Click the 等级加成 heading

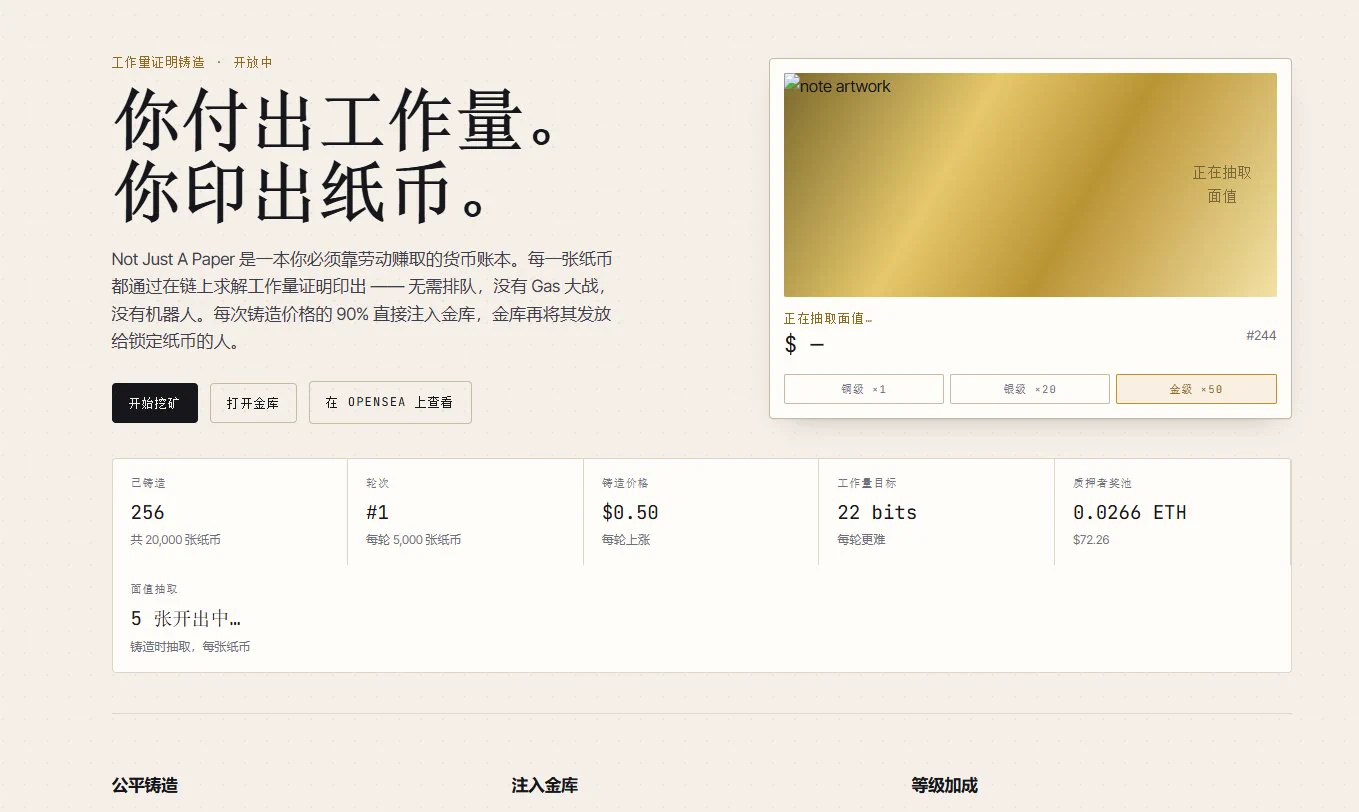click(944, 786)
